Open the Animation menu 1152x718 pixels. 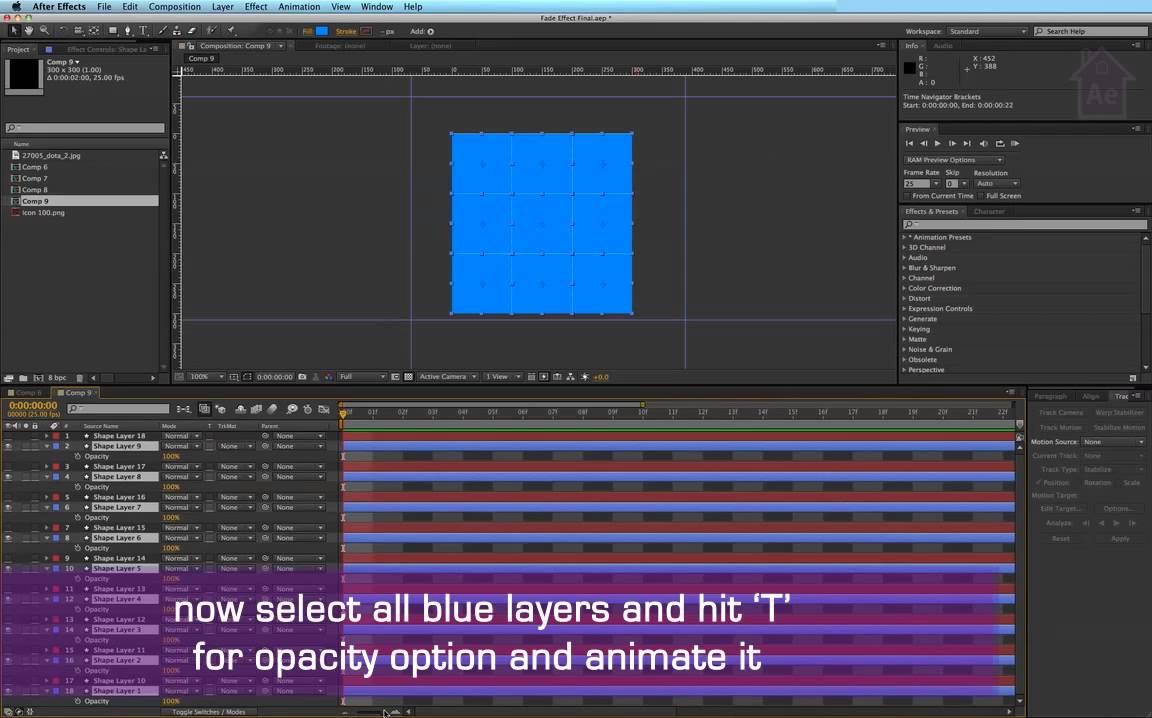click(299, 7)
